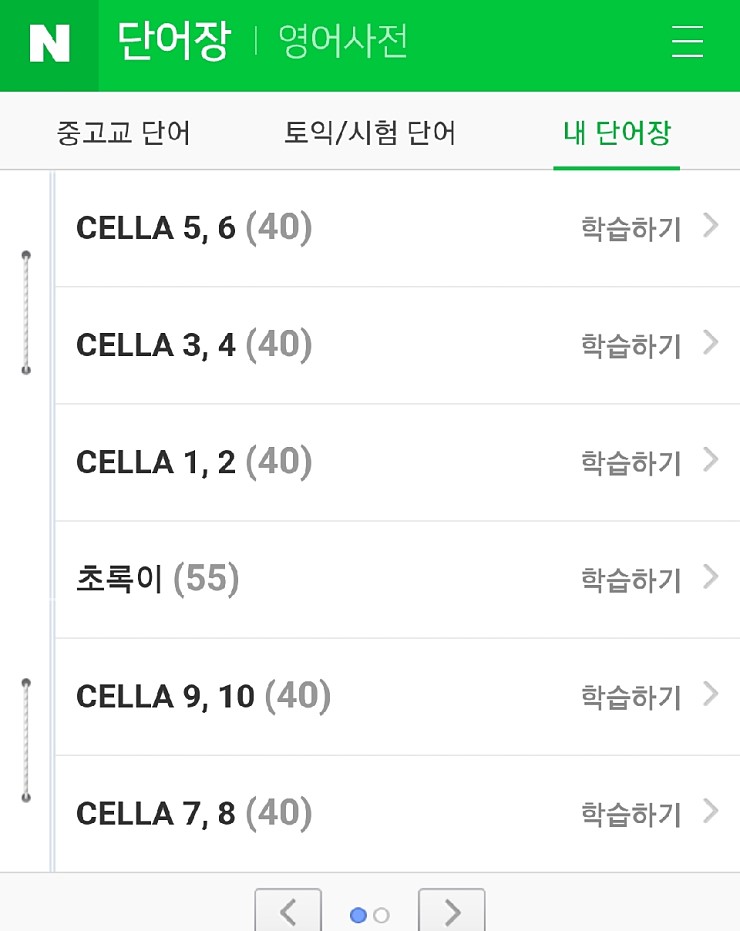Click the Naver N logo icon
This screenshot has height=931, width=740.
click(x=49, y=43)
